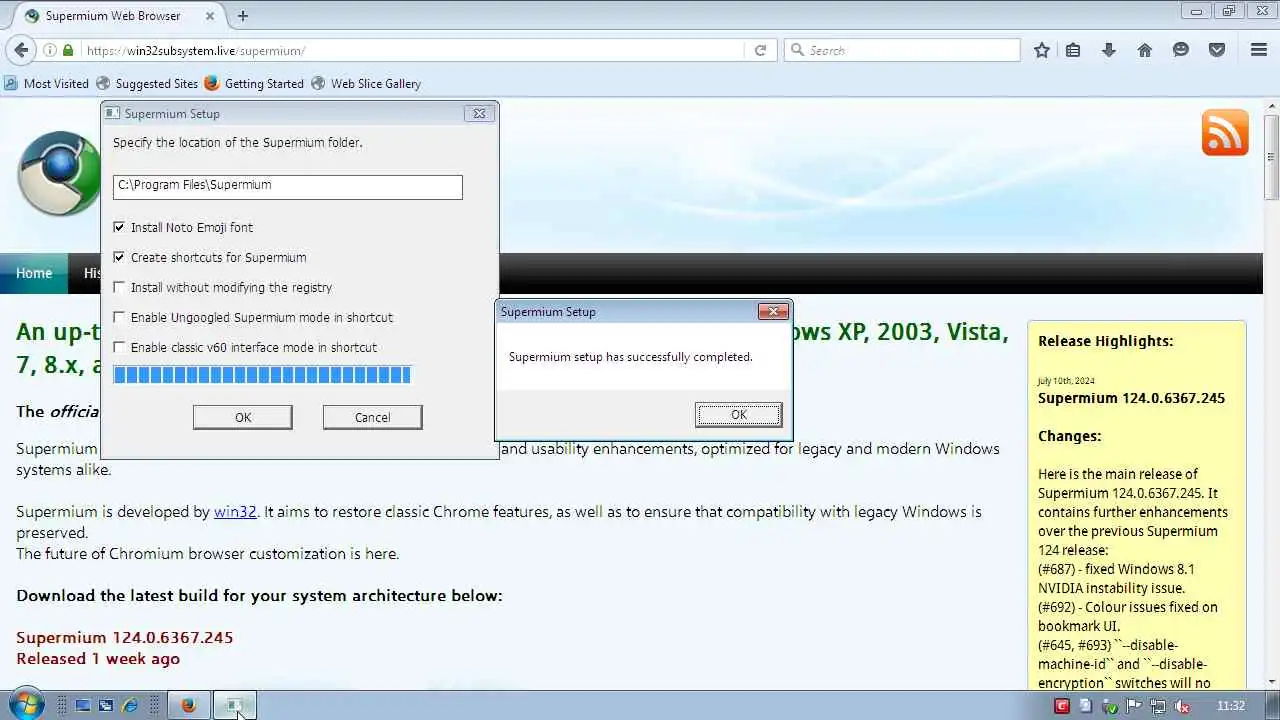Enable Ungoogled Supermium mode in shortcut

click(x=119, y=318)
